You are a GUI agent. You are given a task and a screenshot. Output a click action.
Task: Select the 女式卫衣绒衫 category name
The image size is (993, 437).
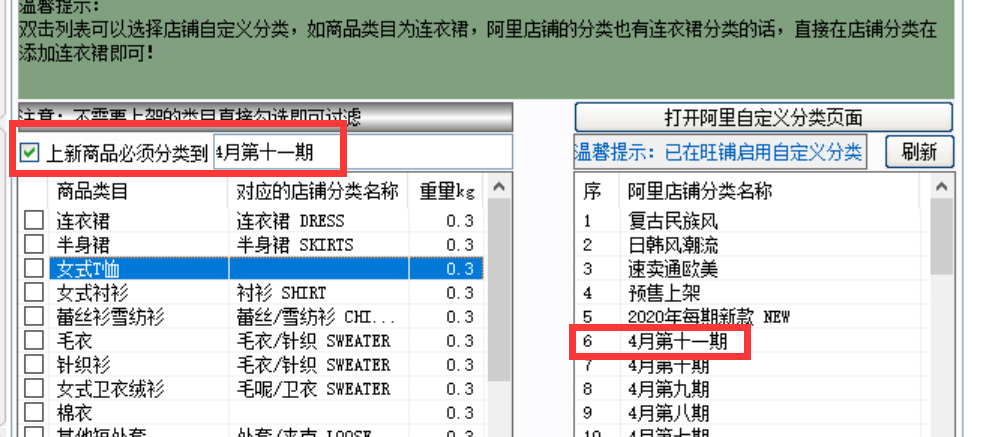tap(110, 388)
